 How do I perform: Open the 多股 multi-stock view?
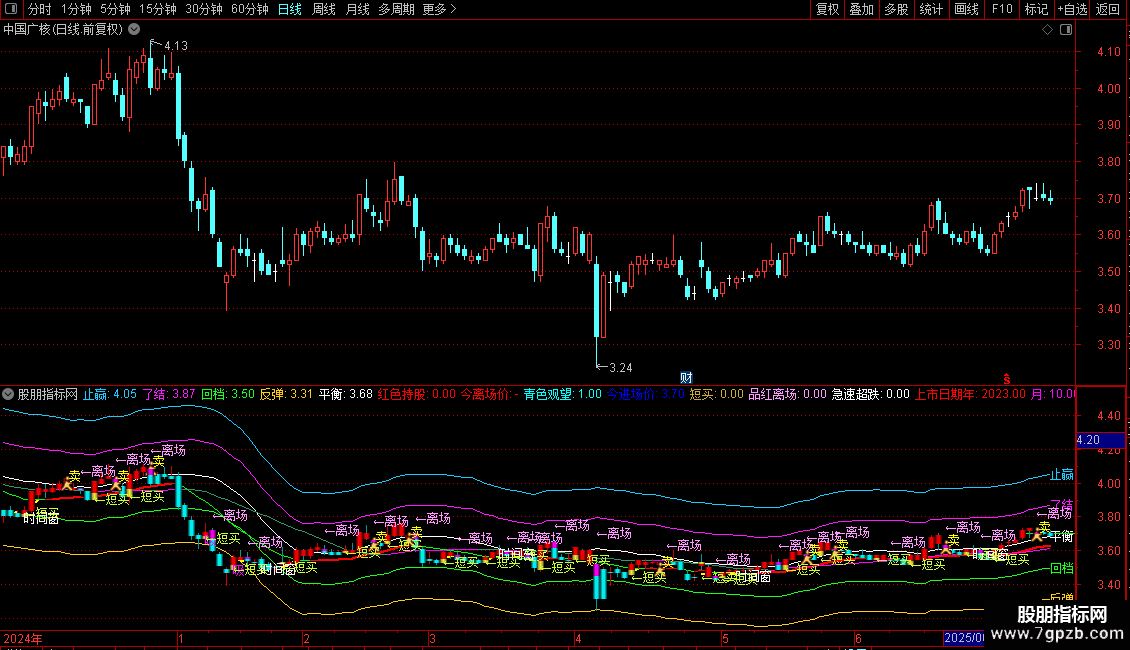click(x=896, y=9)
